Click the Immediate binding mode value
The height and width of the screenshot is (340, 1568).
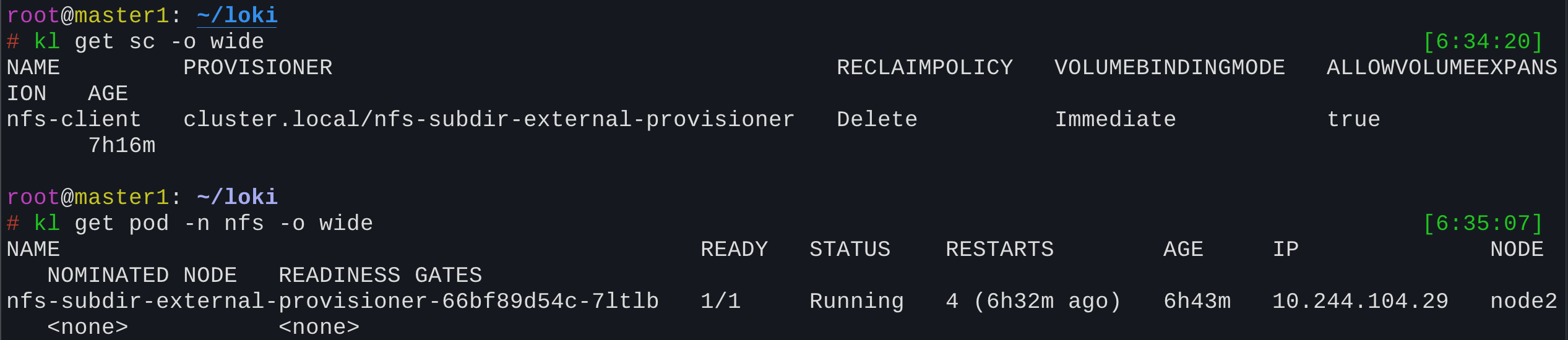pyautogui.click(x=1115, y=120)
